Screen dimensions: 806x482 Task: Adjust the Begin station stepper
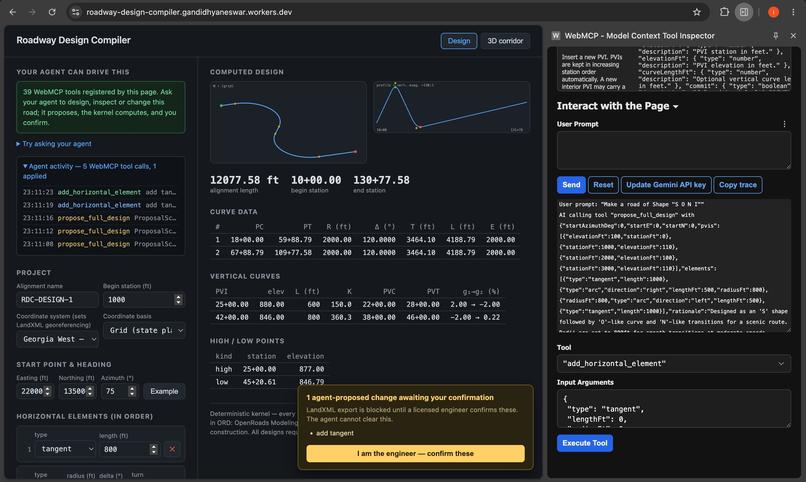click(x=178, y=300)
